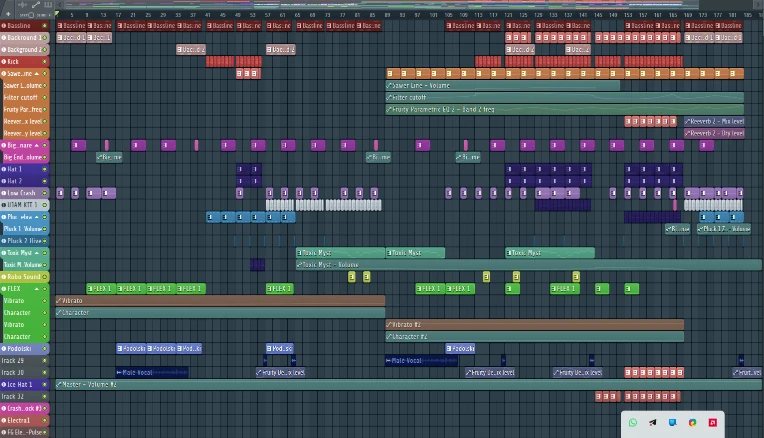Click bar 121 on the timeline ruler

coord(508,15)
